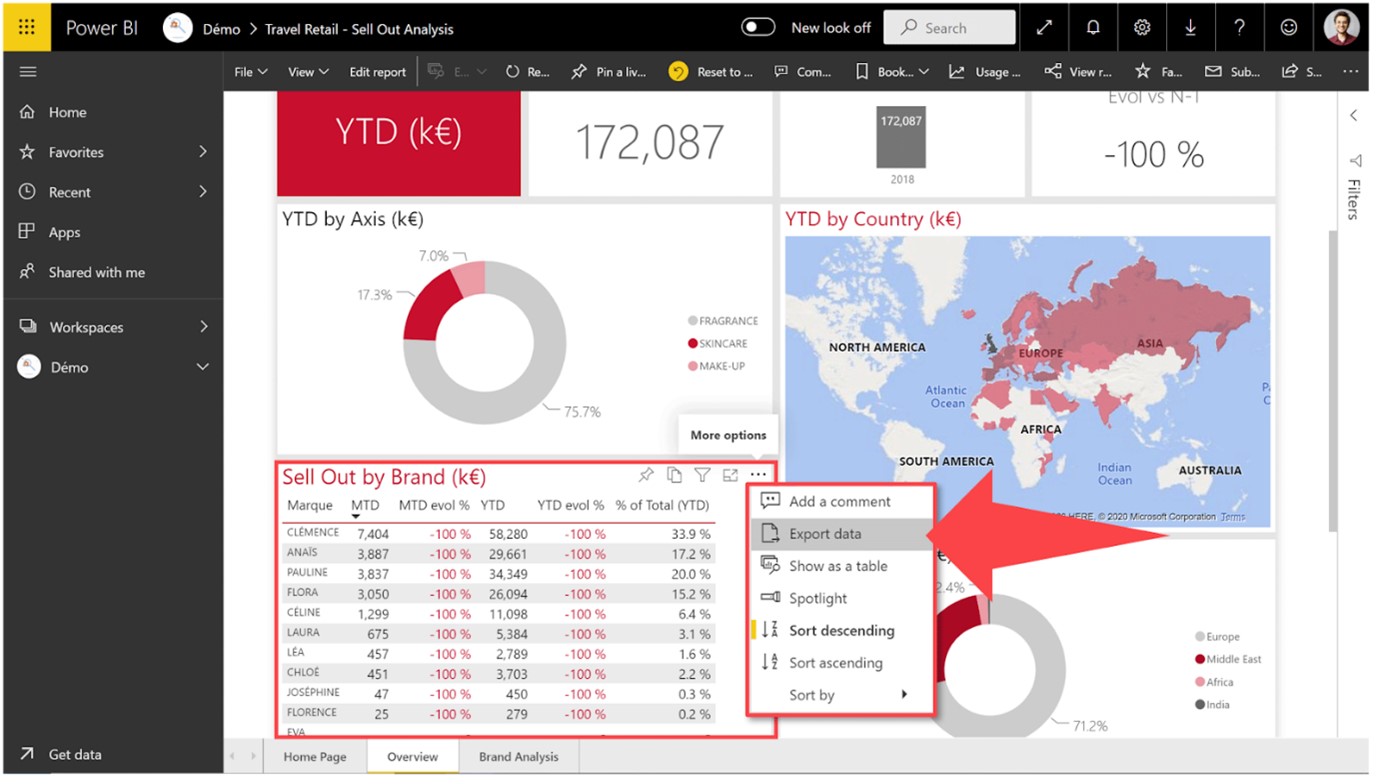Viewport: 1379px width, 784px height.
Task: Expand Workspaces in the sidebar
Action: point(112,326)
